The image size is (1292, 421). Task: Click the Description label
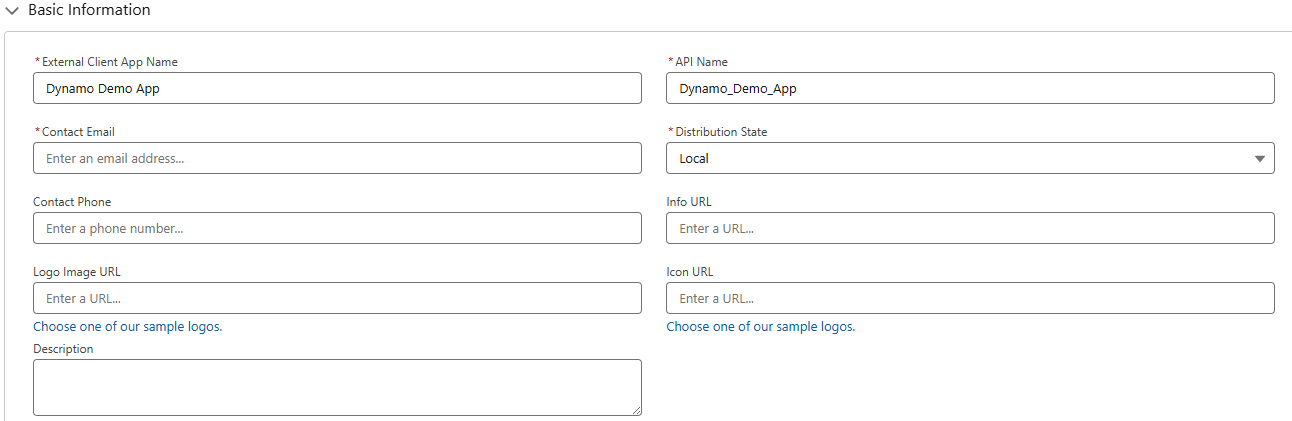click(63, 349)
